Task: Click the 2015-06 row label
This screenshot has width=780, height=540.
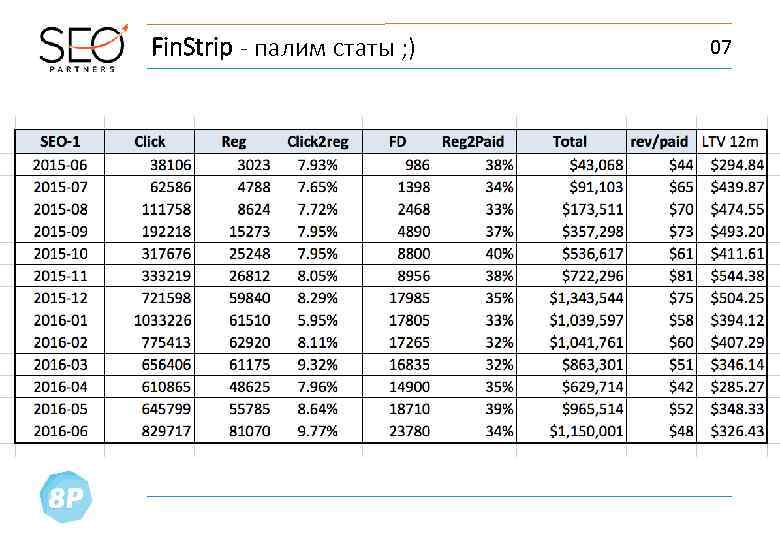Action: coord(60,165)
